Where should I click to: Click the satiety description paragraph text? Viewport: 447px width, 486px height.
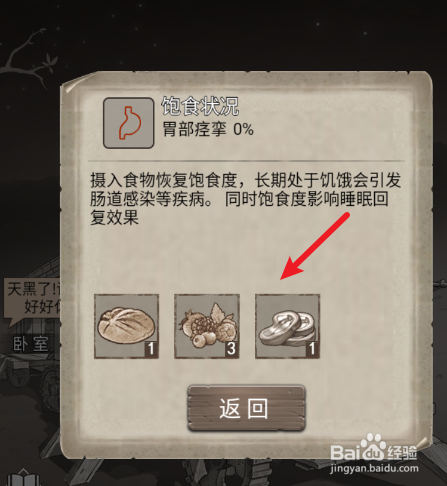coord(246,199)
